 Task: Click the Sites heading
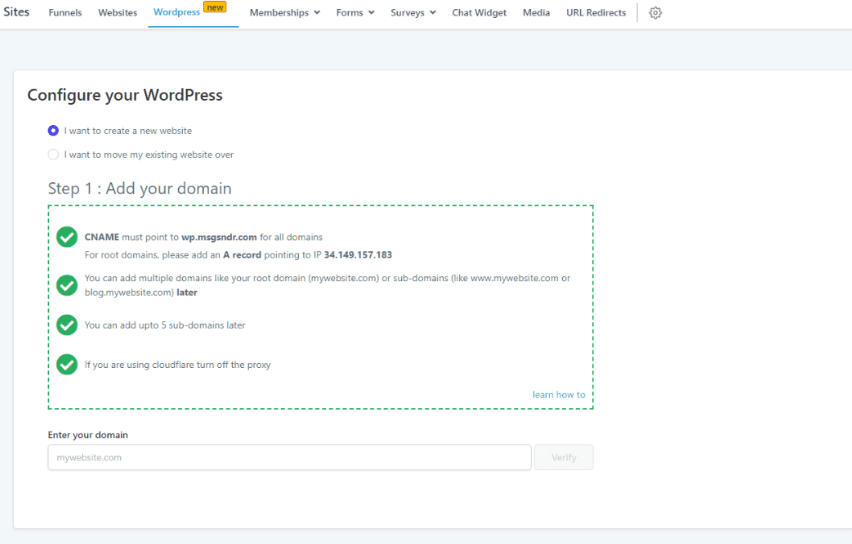(x=16, y=12)
